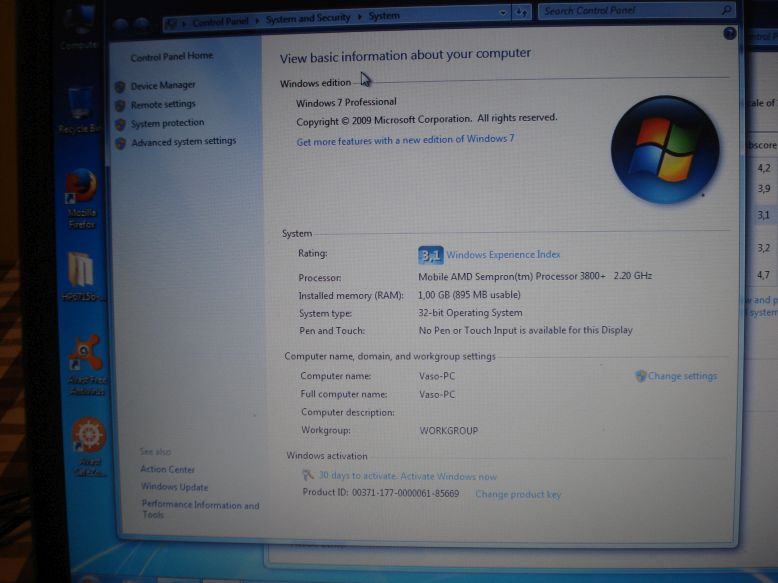Image resolution: width=778 pixels, height=583 pixels.
Task: Select the Mozilla Firefox desktop icon
Action: [x=82, y=199]
